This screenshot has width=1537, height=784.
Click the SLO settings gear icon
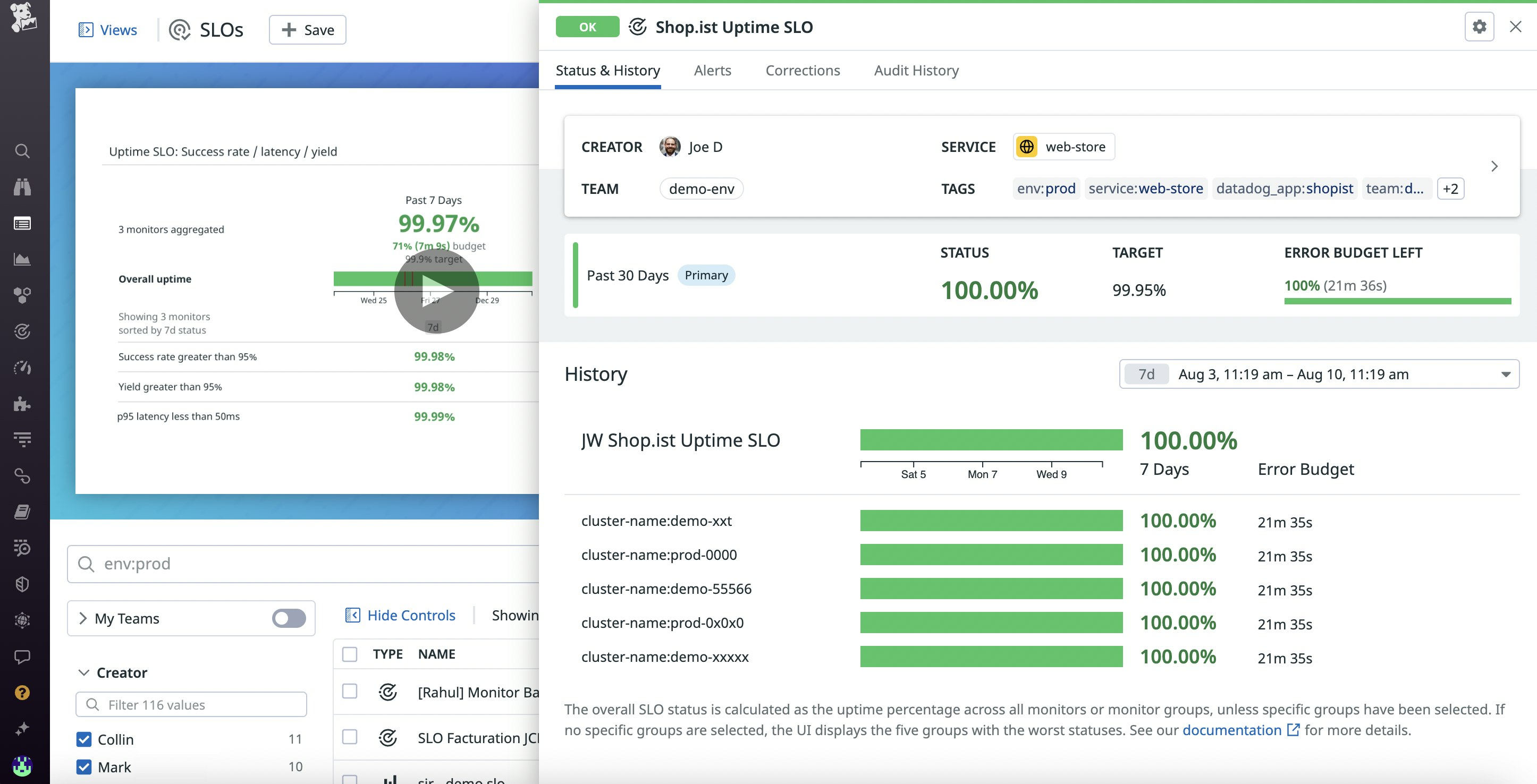tap(1479, 27)
